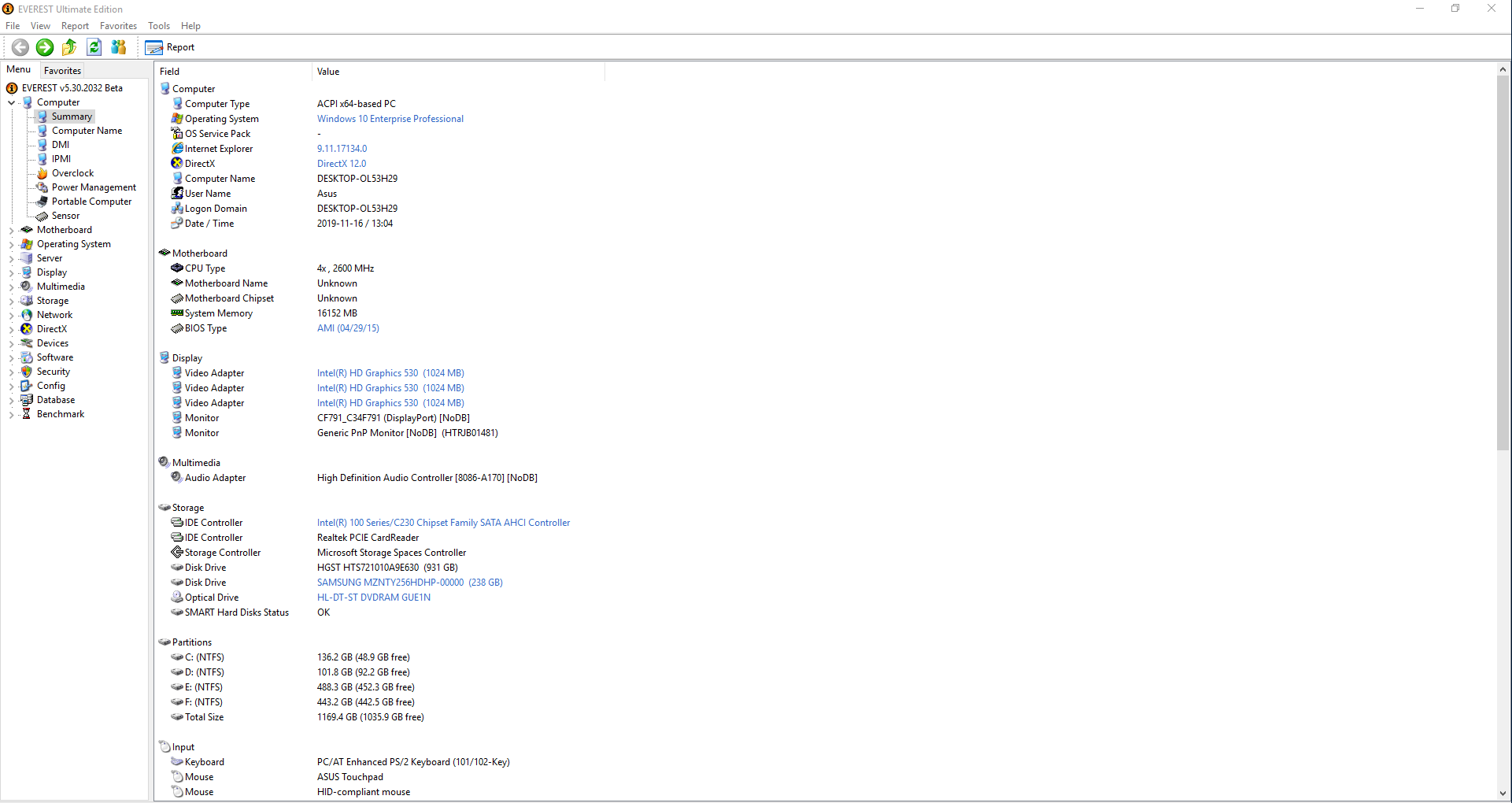1512x803 pixels.
Task: Select the DMI tree item
Action: coord(61,145)
